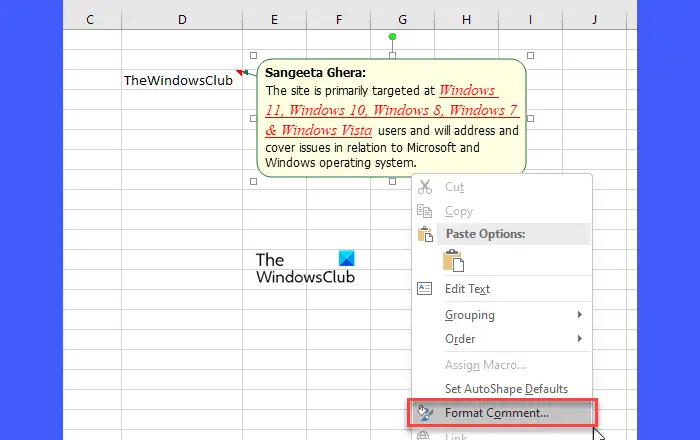Image resolution: width=700 pixels, height=440 pixels.
Task: Open the Grouping submenu
Action: tap(502, 315)
